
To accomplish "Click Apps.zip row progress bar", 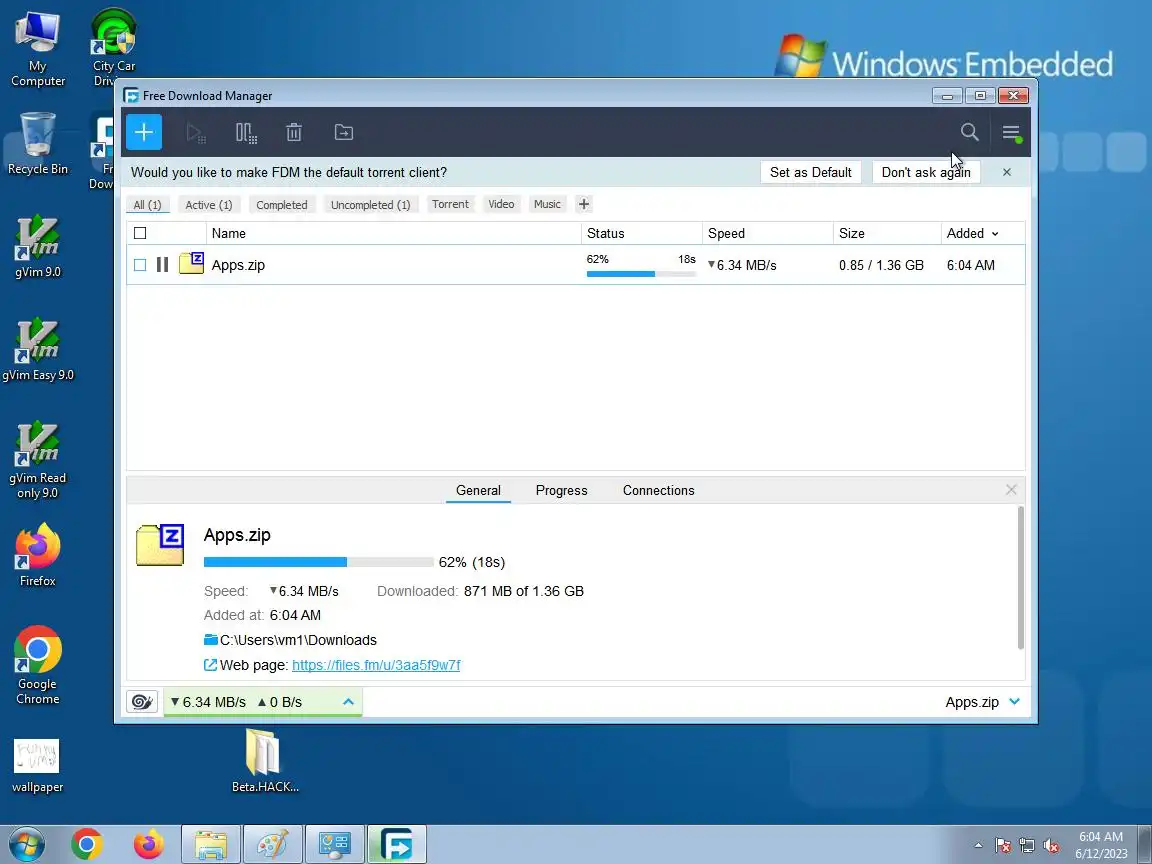I will click(641, 274).
